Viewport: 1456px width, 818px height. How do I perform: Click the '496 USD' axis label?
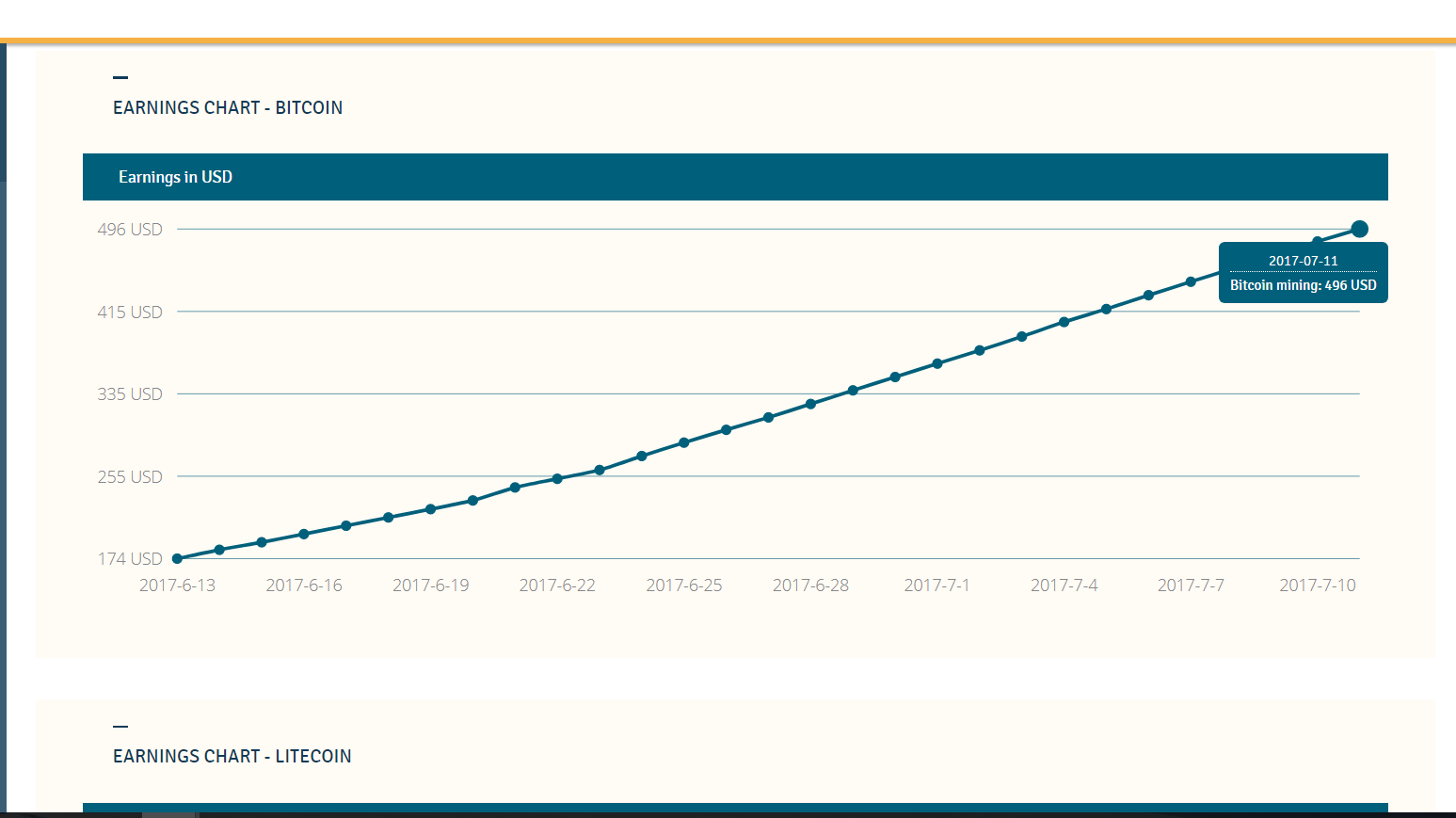(130, 230)
